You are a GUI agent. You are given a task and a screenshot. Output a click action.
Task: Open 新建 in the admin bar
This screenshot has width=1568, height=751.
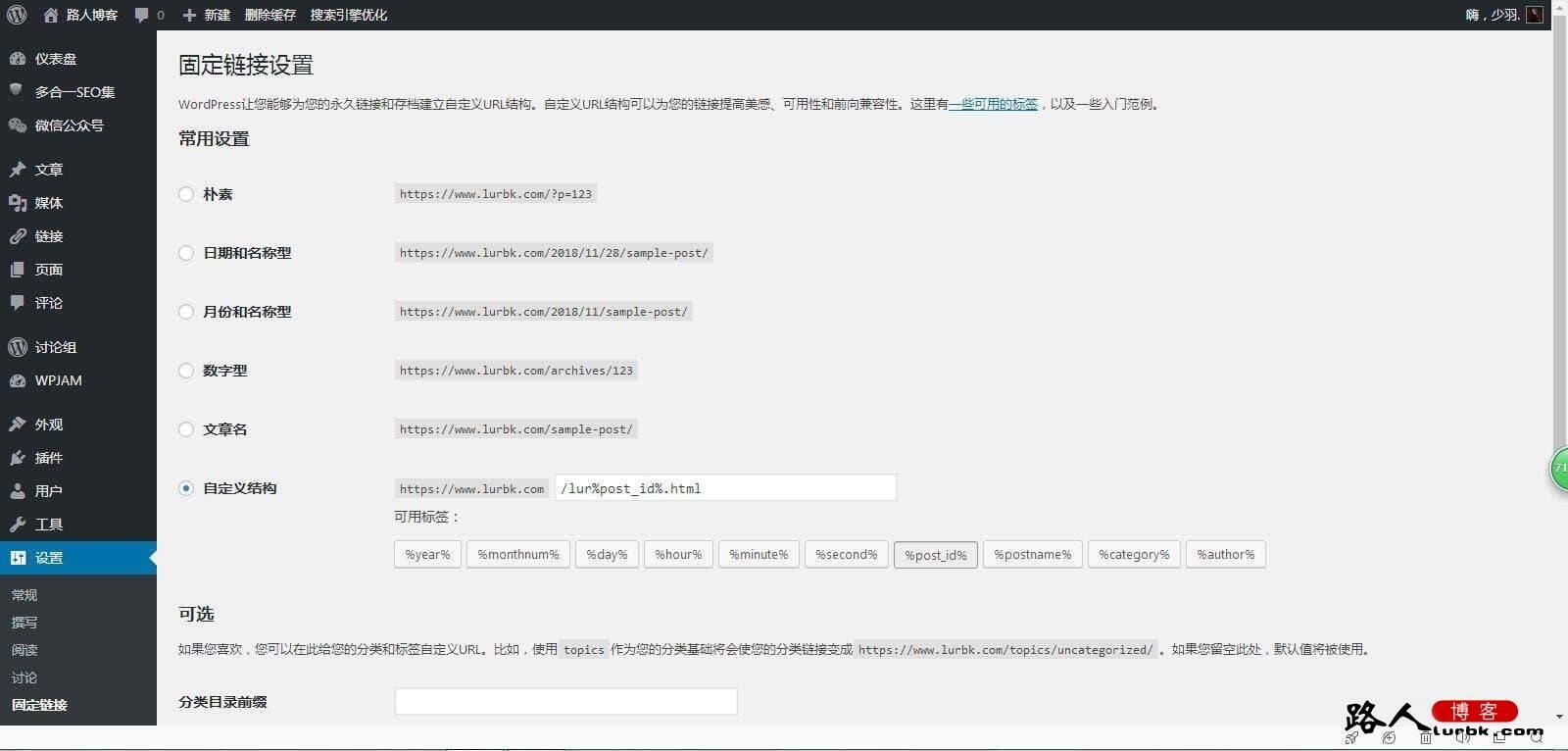click(217, 15)
